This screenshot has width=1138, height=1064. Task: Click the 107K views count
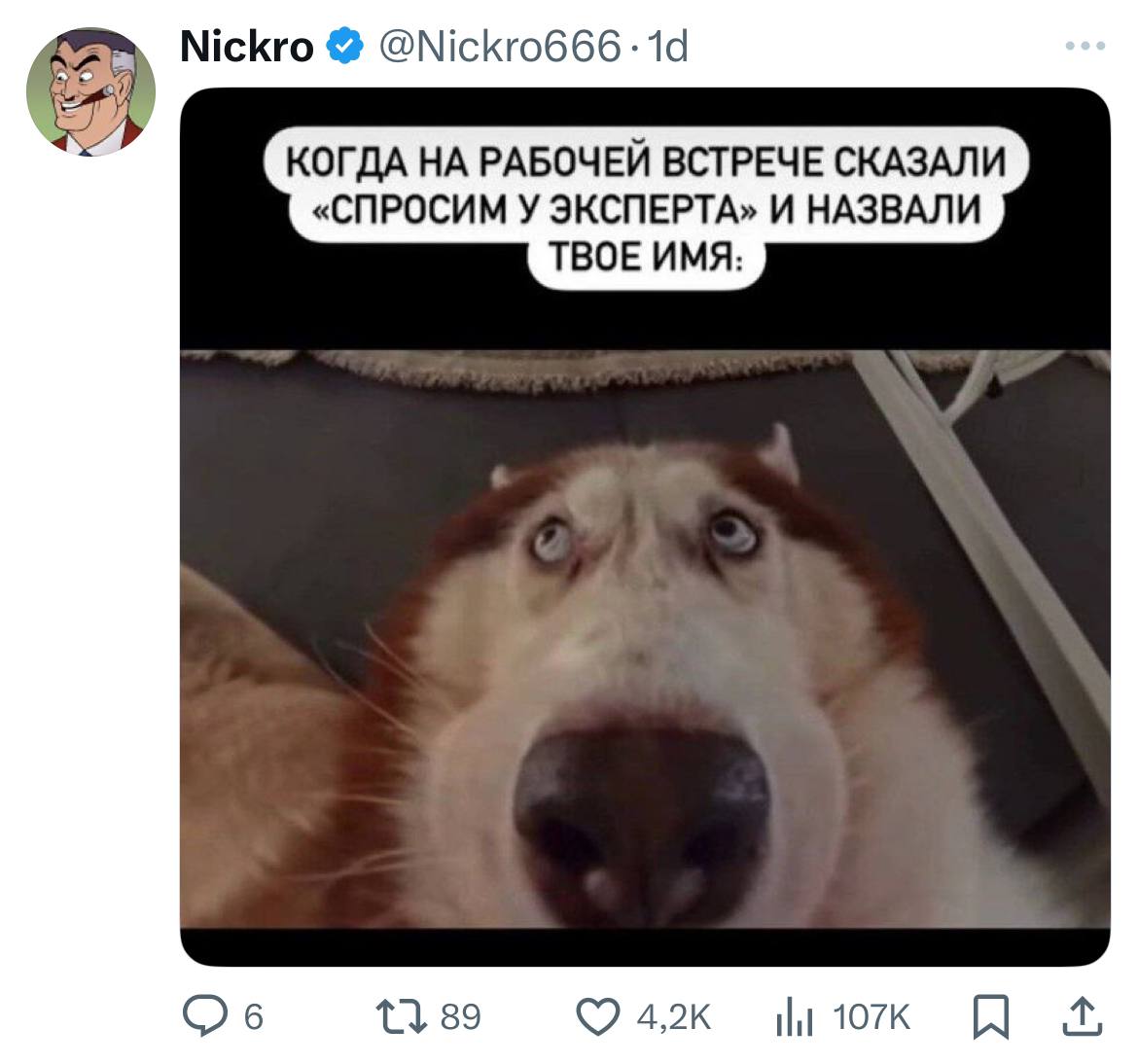pyautogui.click(x=871, y=1016)
